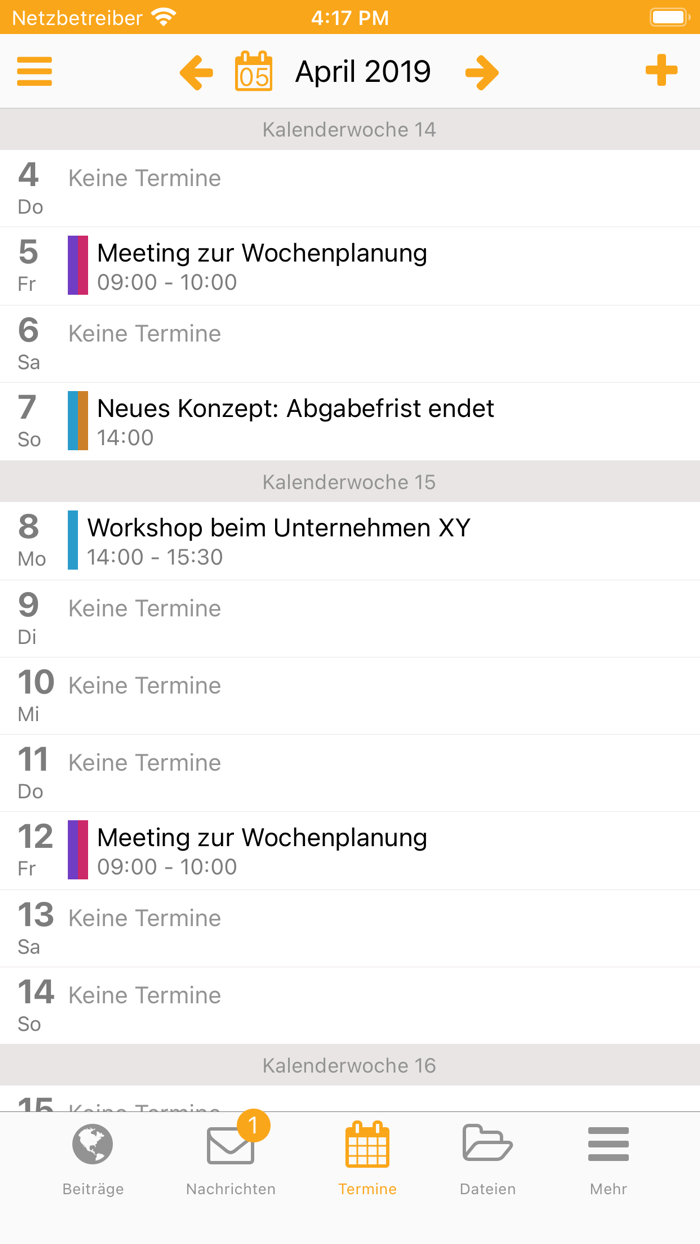Go to previous month with left arrow
This screenshot has width=700, height=1244.
click(x=196, y=72)
